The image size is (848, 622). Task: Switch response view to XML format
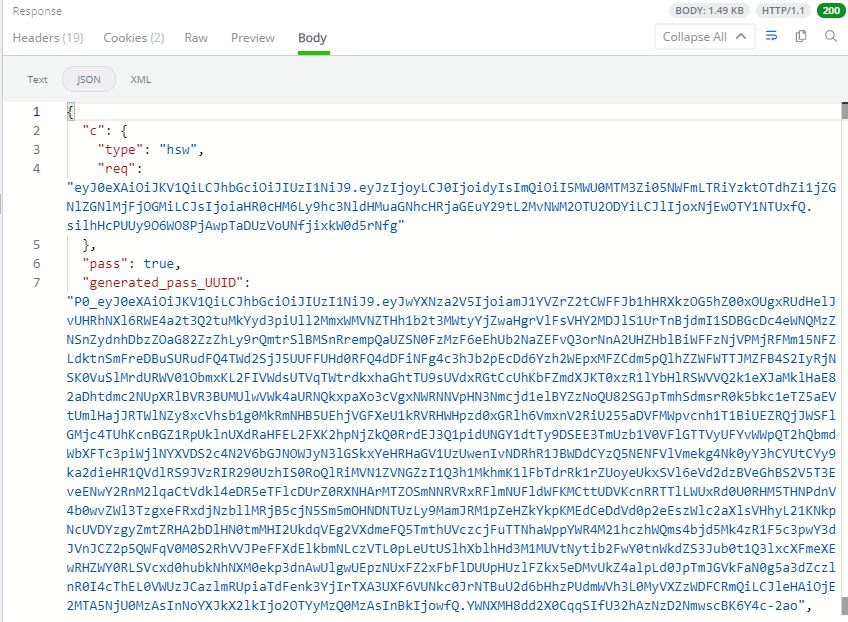tap(139, 79)
